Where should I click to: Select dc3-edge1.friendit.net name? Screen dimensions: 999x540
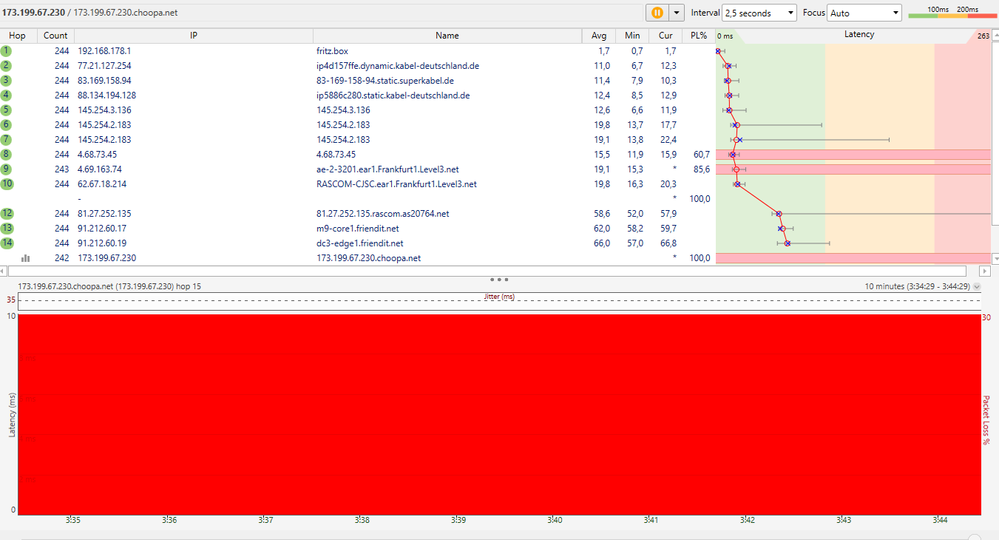tap(359, 243)
